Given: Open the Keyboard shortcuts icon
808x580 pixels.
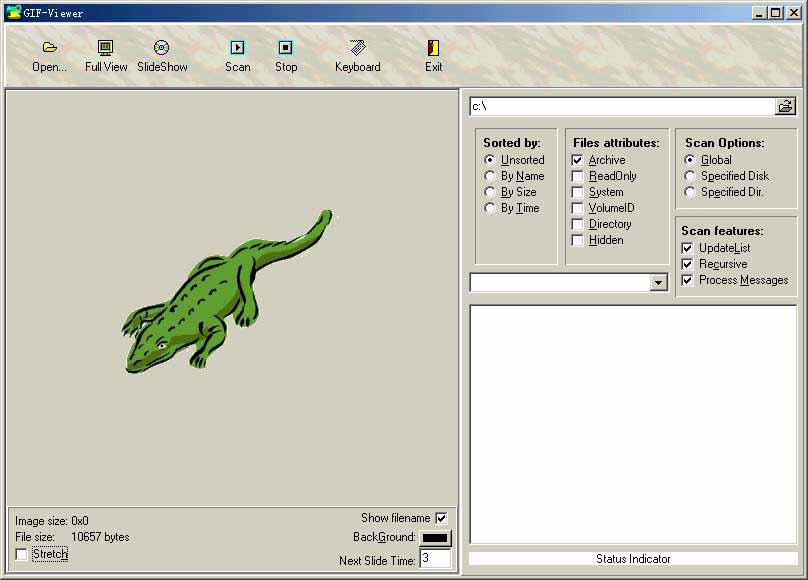Looking at the screenshot, I should pyautogui.click(x=357, y=48).
